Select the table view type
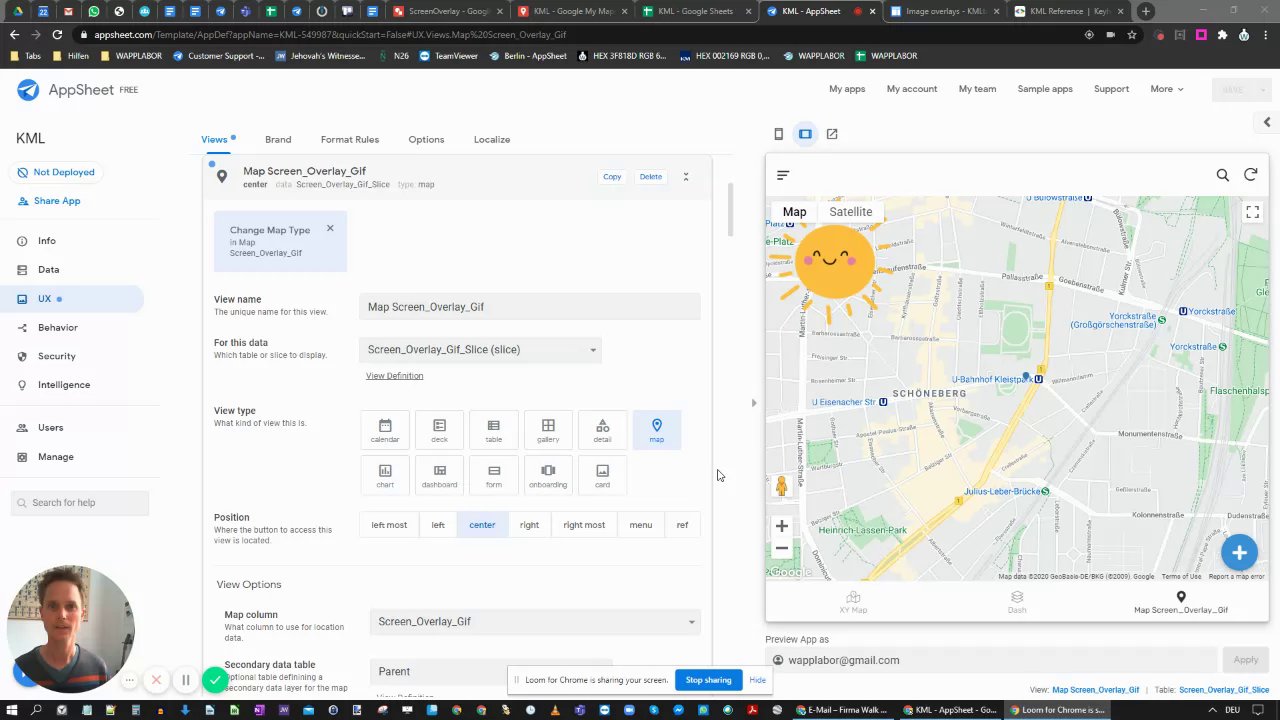1280x720 pixels. coord(494,430)
